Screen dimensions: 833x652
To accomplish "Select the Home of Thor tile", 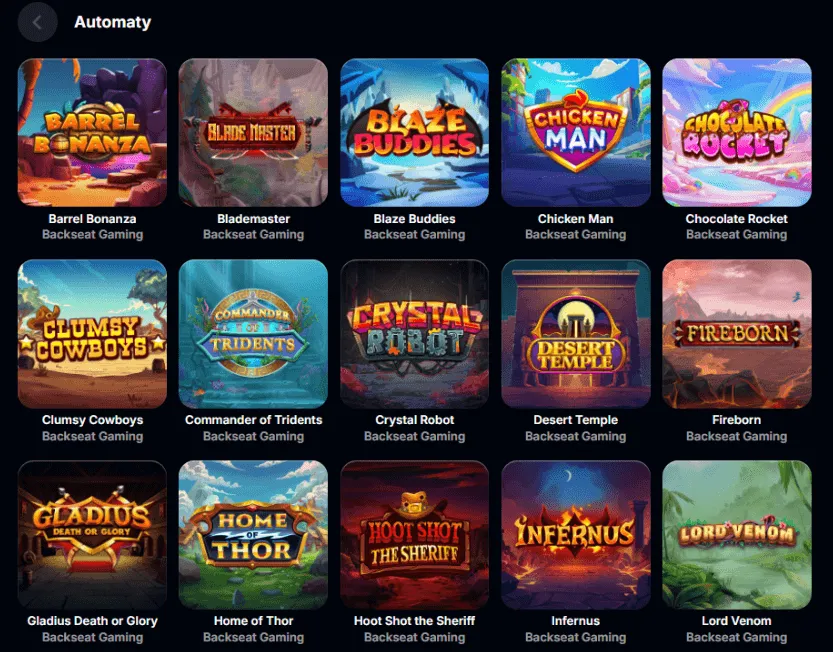I will [x=253, y=535].
